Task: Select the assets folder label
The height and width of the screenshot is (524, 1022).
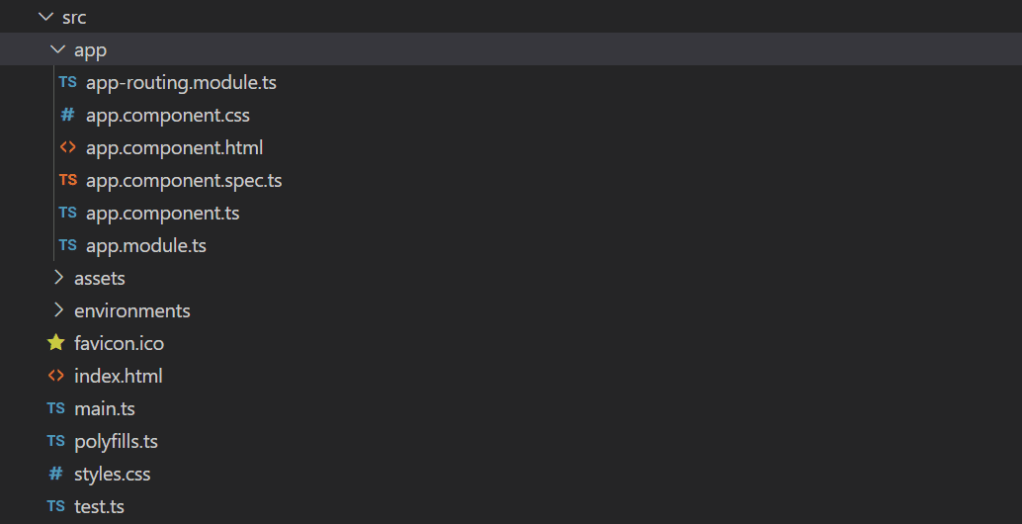Action: tap(99, 278)
